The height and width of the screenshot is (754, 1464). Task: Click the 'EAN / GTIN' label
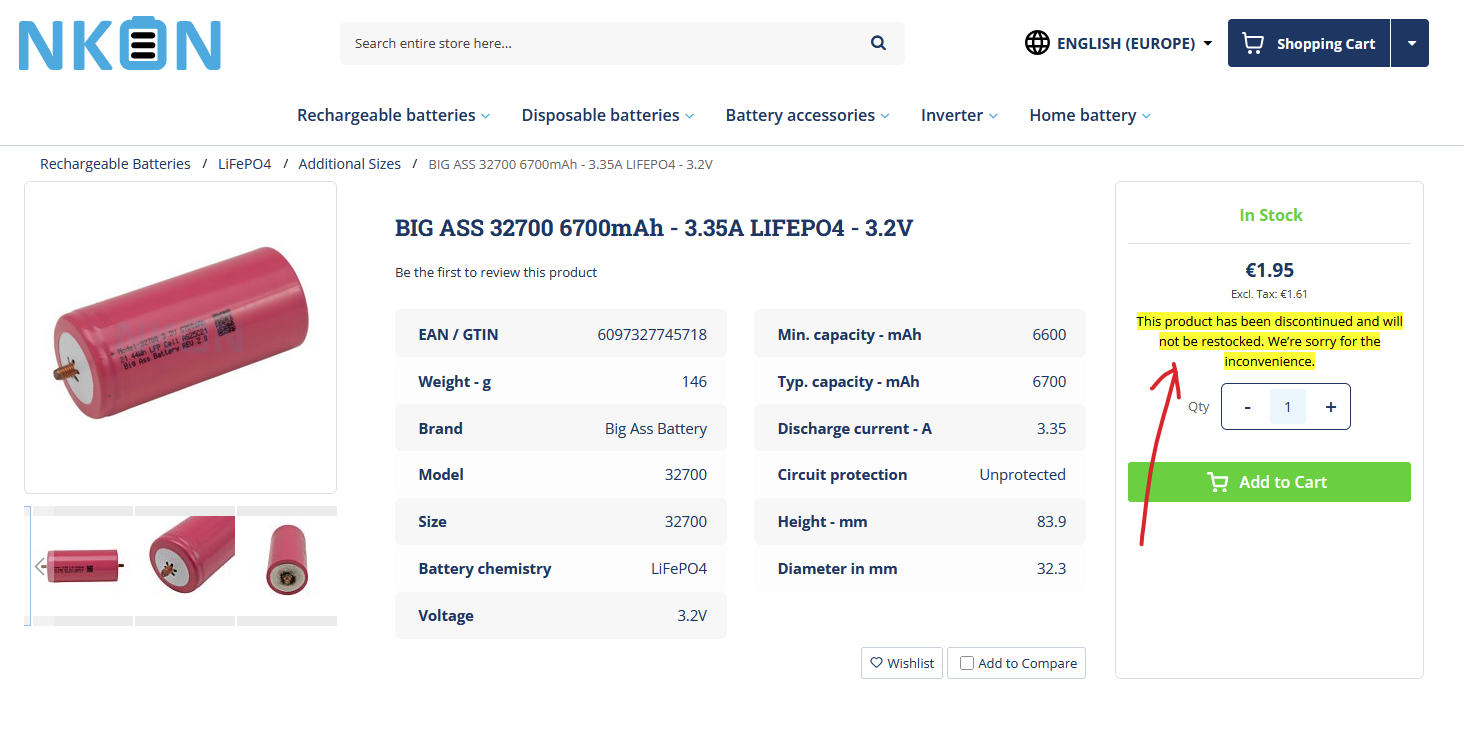(458, 335)
